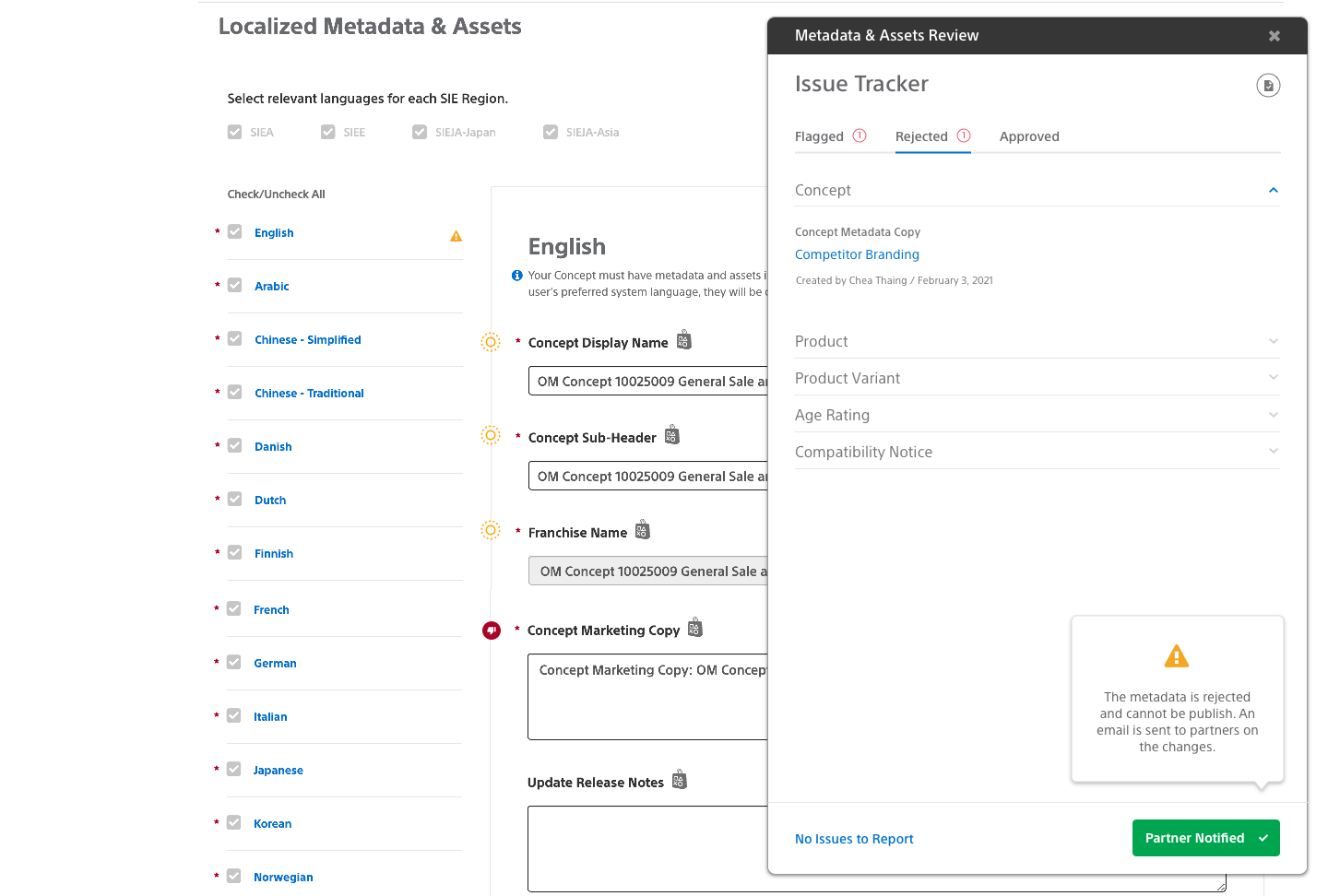Open translation icon next to Concept Display Name
The image size is (1328, 896).
point(683,340)
